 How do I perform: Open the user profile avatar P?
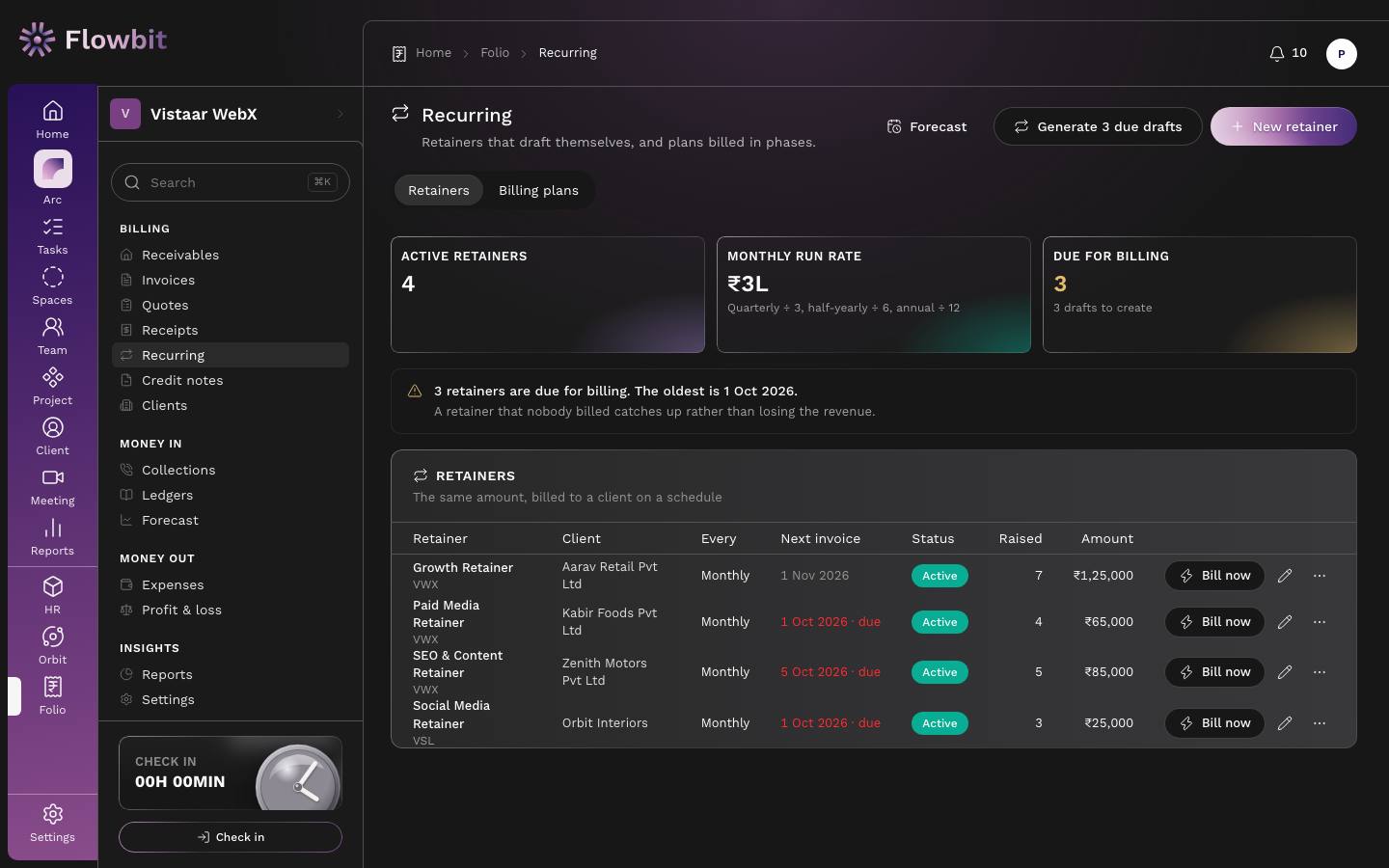click(x=1342, y=54)
